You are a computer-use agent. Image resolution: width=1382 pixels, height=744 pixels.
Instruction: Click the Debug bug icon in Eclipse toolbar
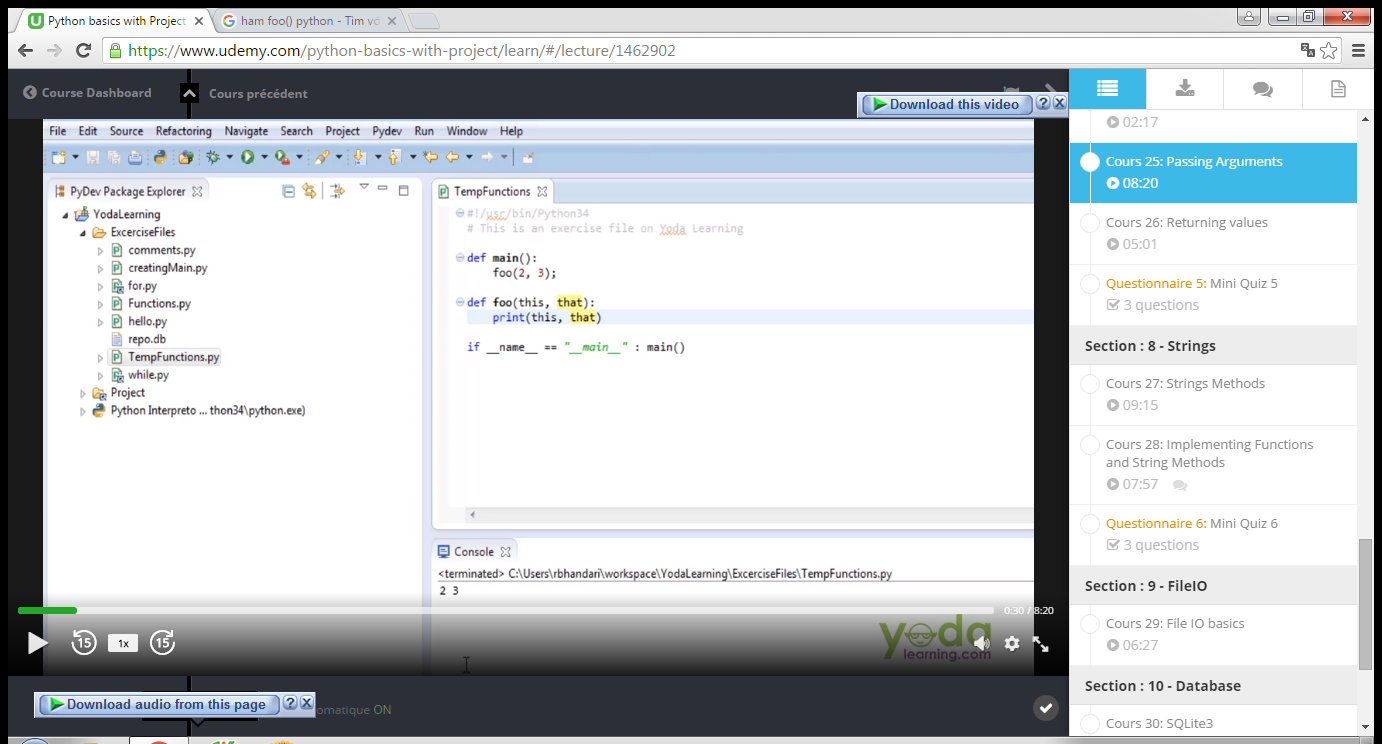(212, 157)
